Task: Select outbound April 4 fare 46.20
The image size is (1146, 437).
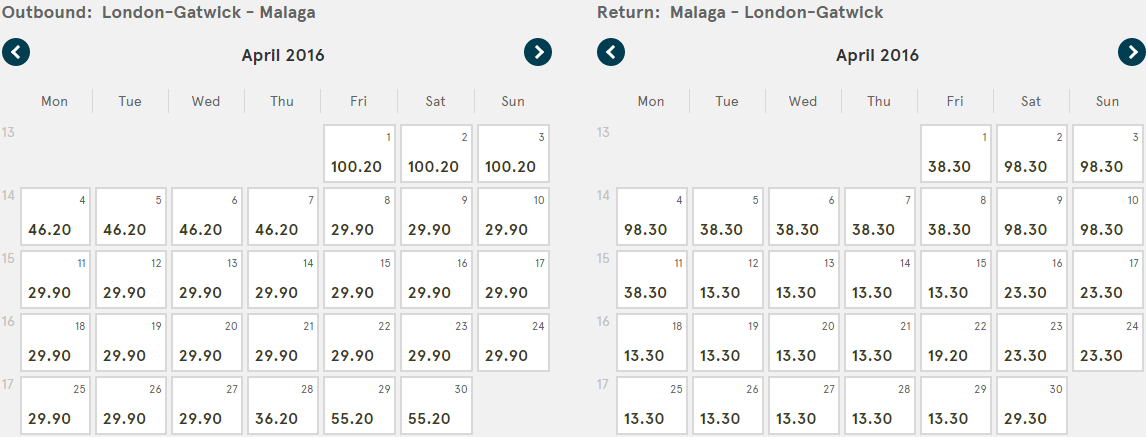Action: (56, 216)
